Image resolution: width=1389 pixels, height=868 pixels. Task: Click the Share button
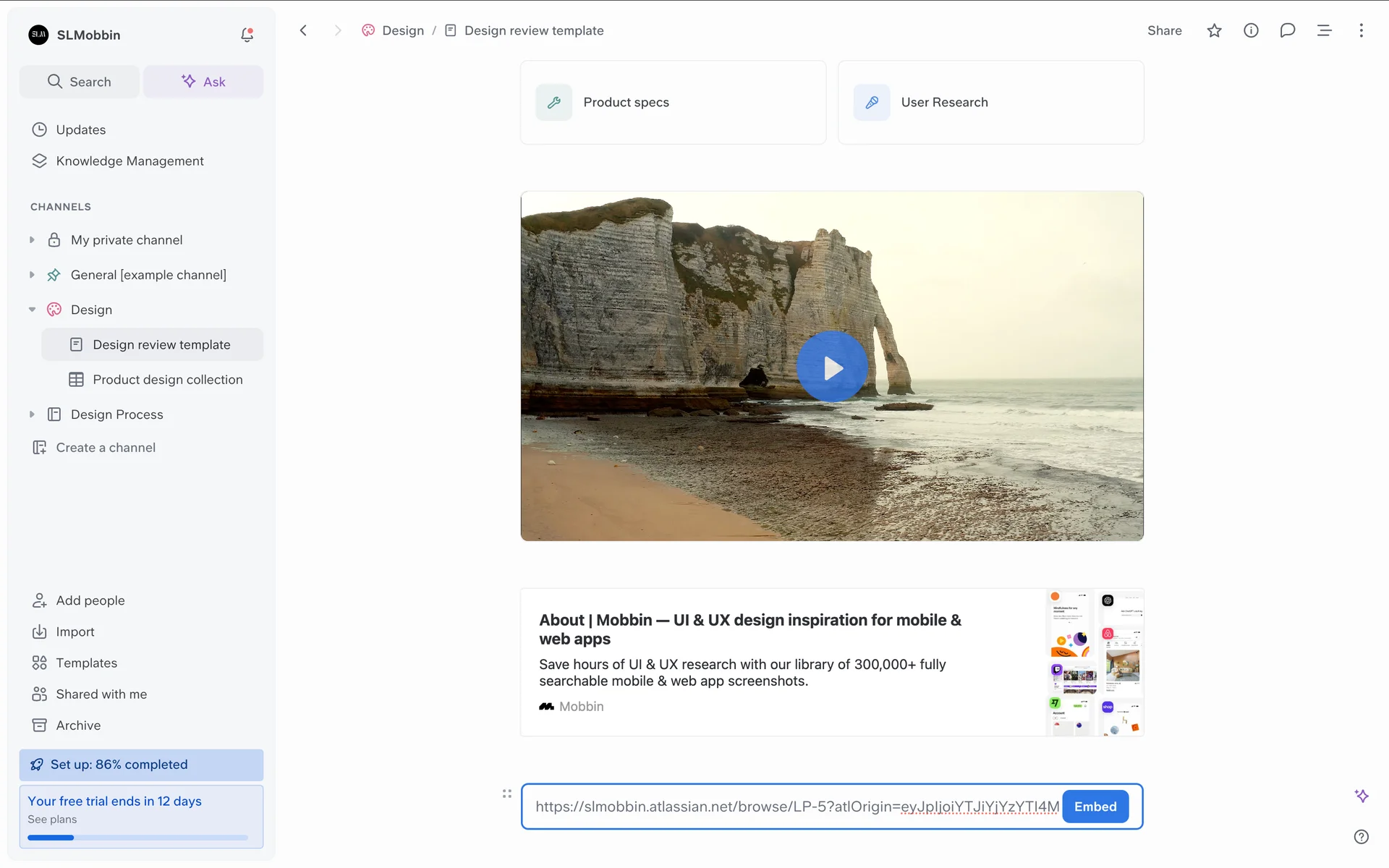point(1164,30)
